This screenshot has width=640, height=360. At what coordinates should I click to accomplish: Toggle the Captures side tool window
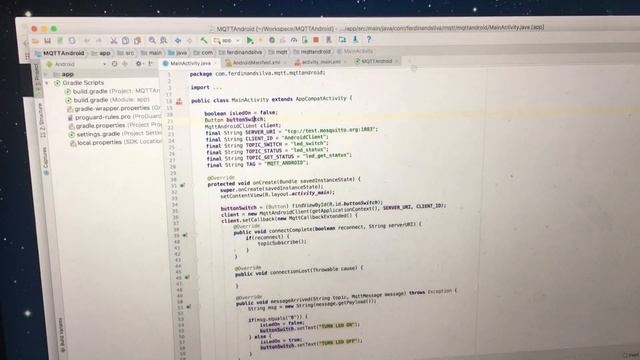tap(45, 160)
